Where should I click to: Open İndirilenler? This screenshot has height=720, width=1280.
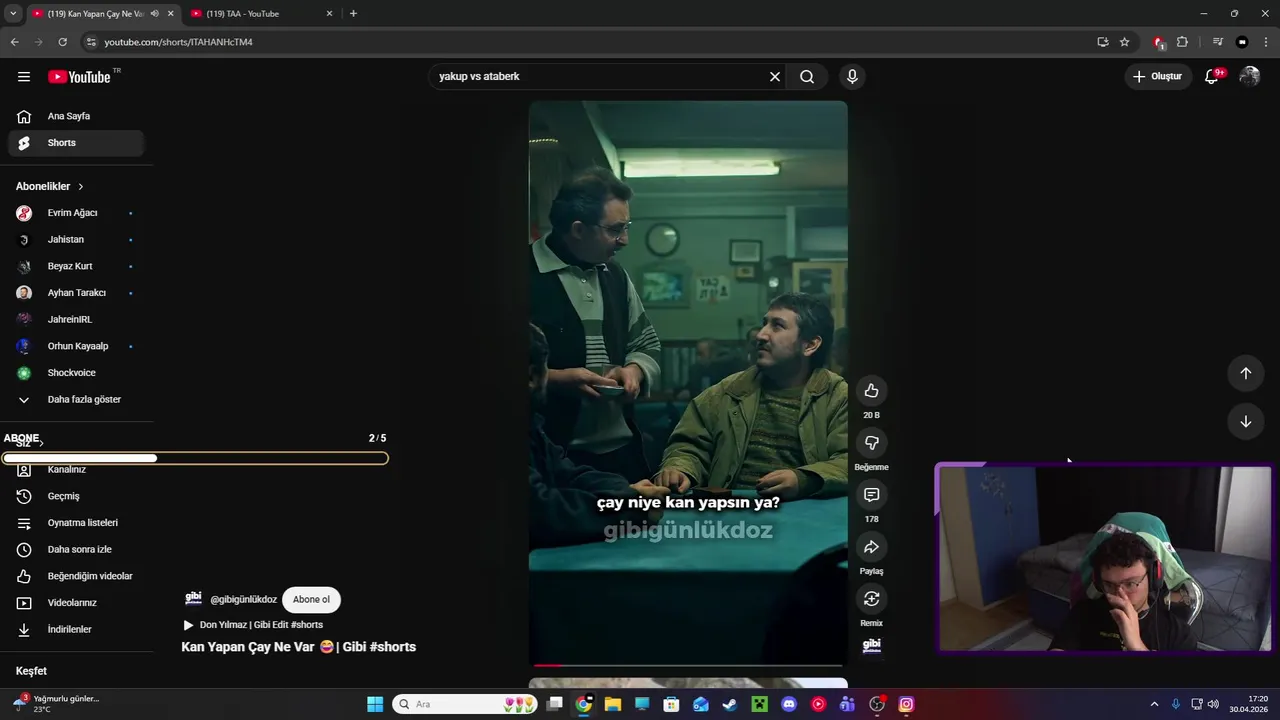[76, 630]
